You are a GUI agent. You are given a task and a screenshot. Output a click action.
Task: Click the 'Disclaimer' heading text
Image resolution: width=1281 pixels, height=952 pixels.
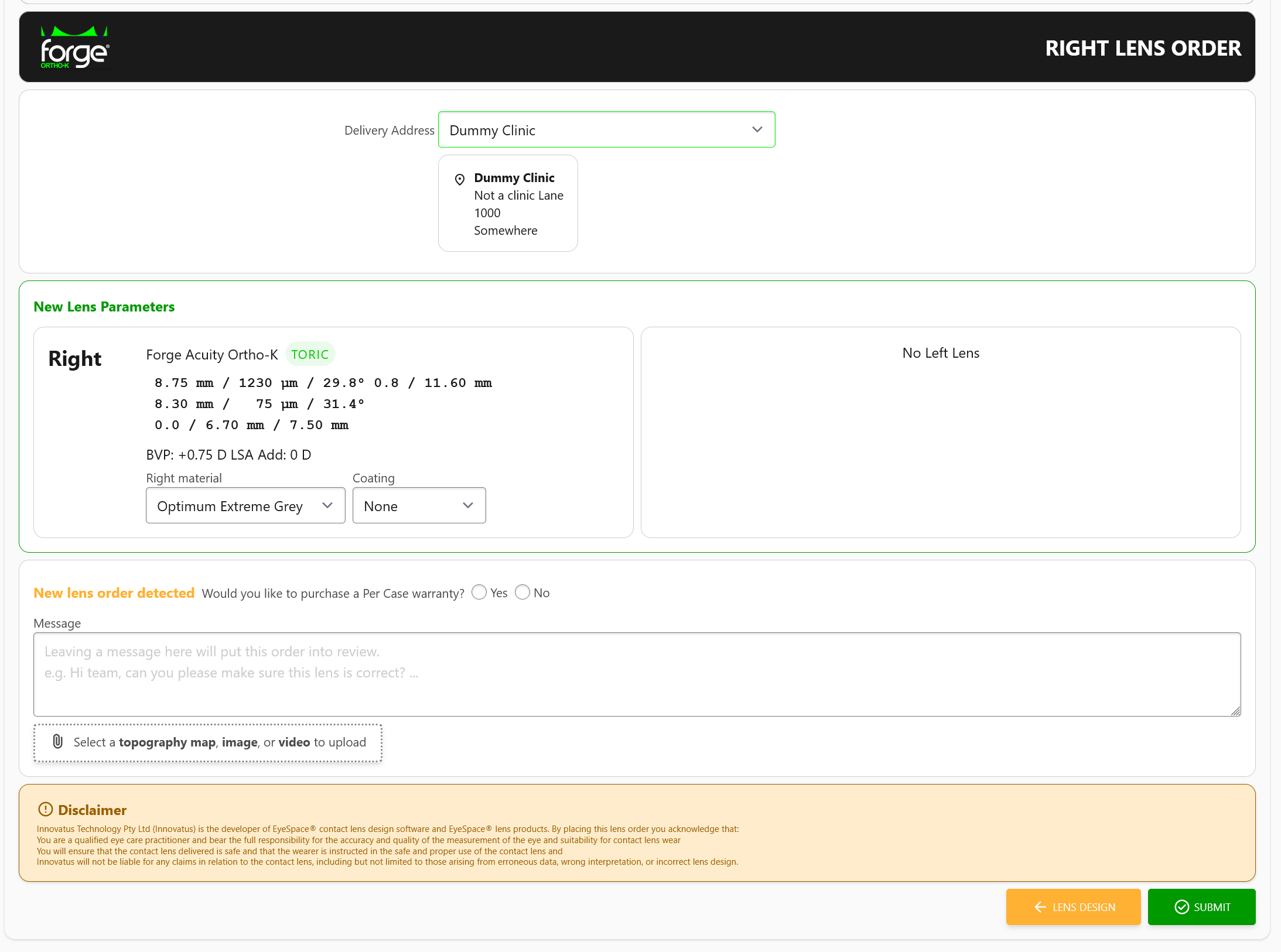point(92,810)
